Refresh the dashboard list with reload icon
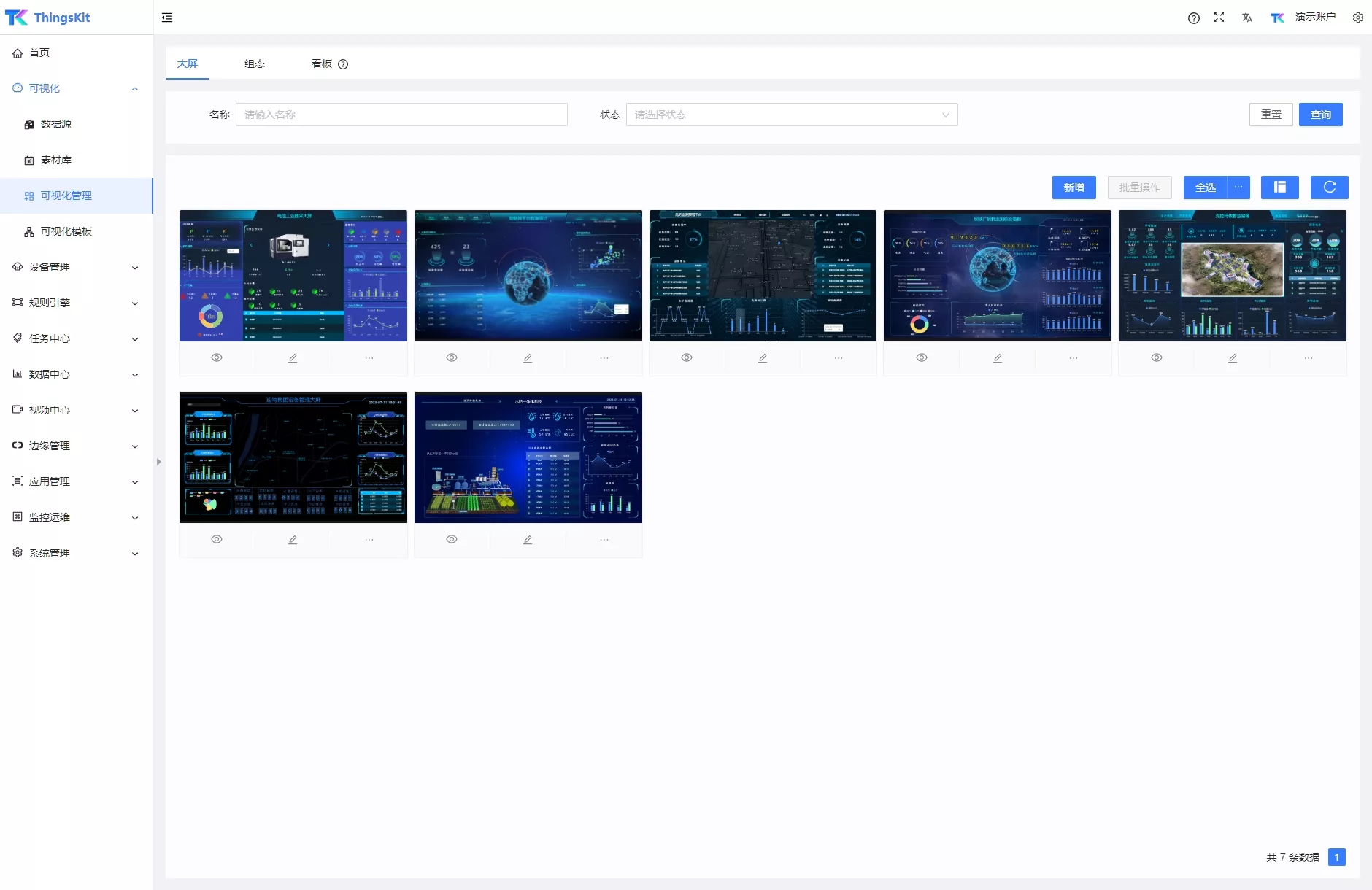The width and height of the screenshot is (1372, 890). (x=1329, y=187)
